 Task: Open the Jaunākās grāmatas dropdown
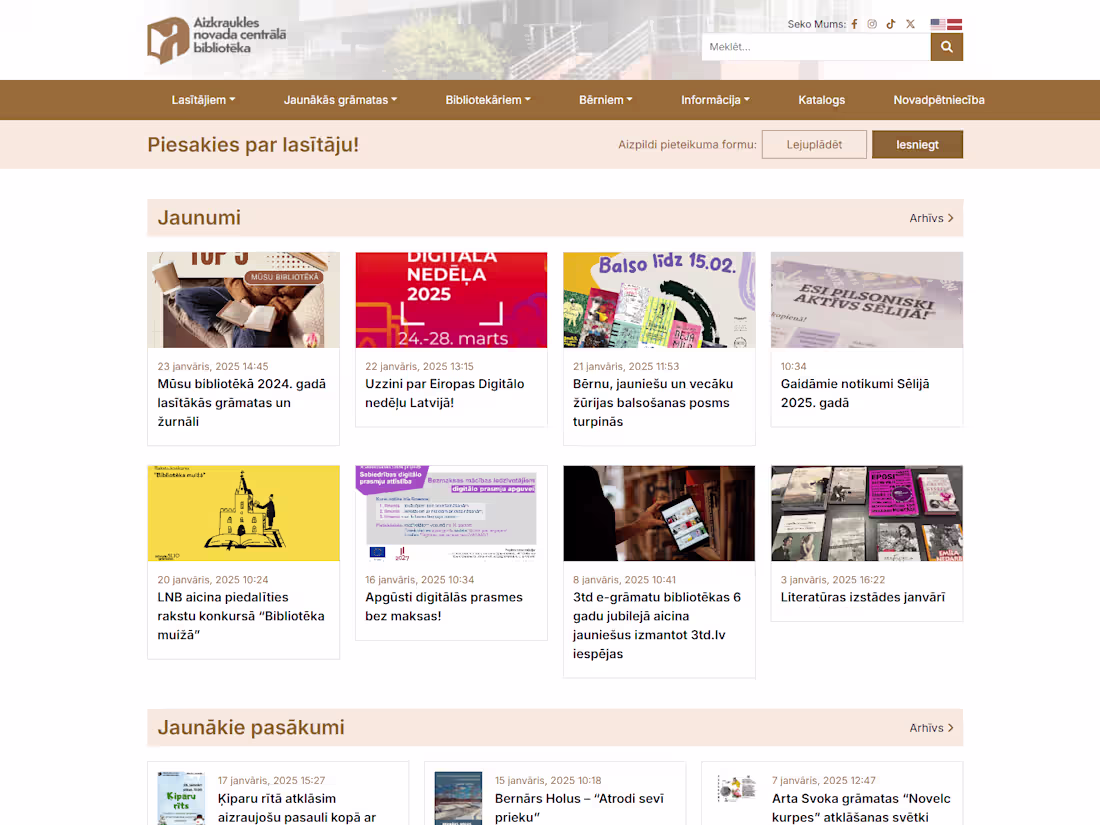[338, 100]
